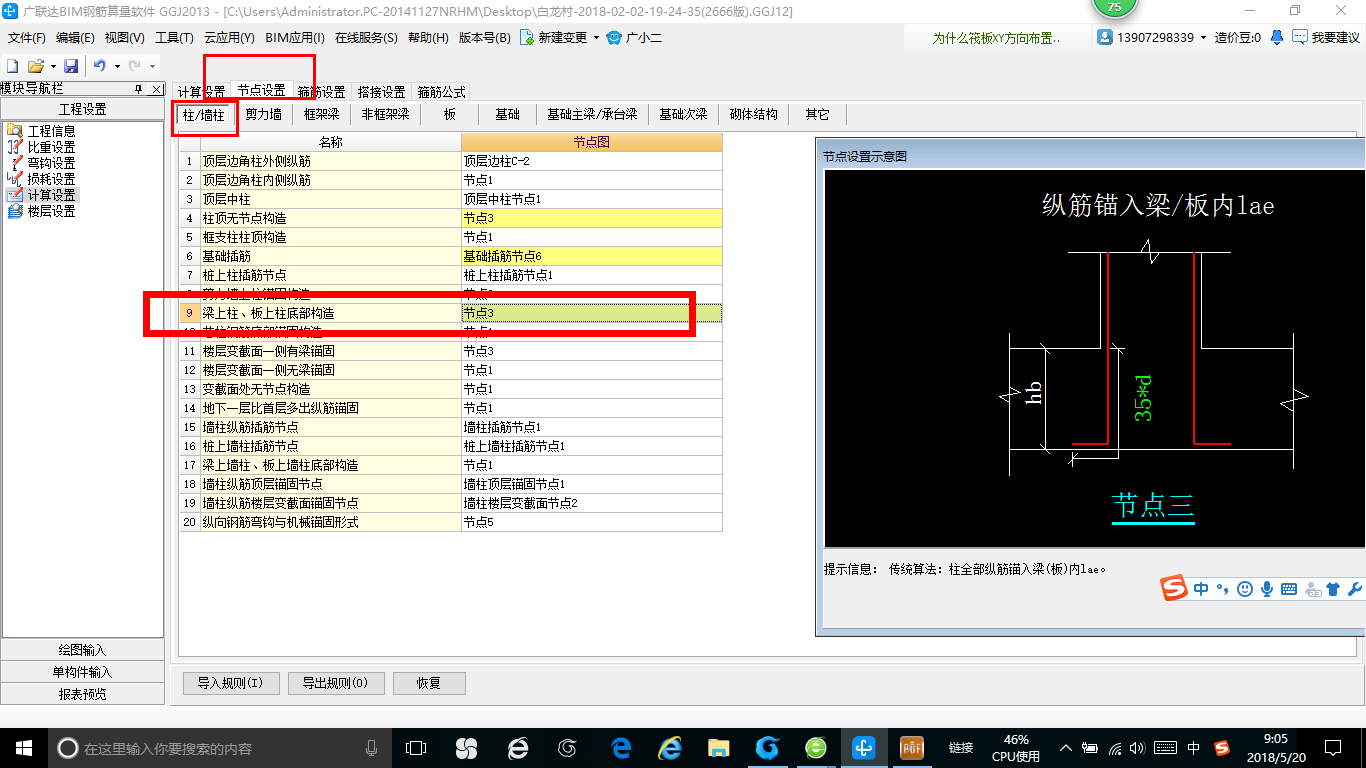Select the 板 category tab

[x=450, y=114]
